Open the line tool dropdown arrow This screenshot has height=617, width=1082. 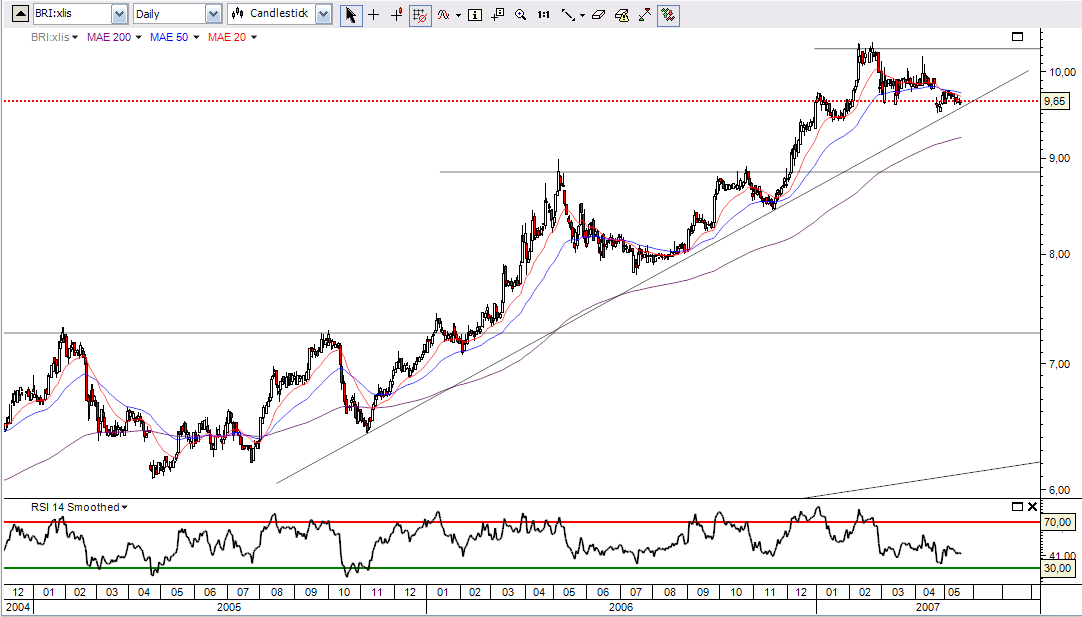pos(583,15)
